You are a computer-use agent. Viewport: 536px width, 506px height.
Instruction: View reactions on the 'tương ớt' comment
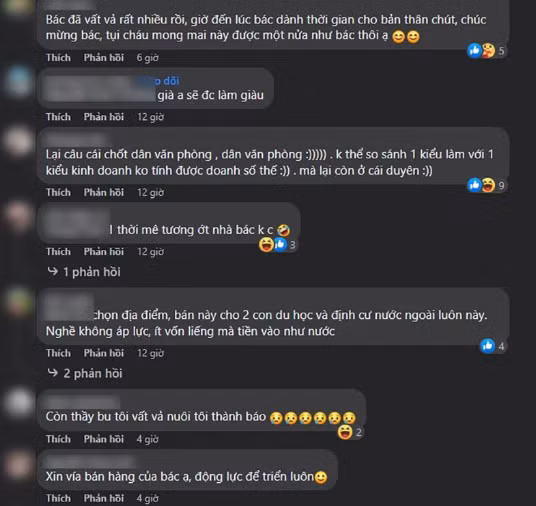click(x=277, y=245)
